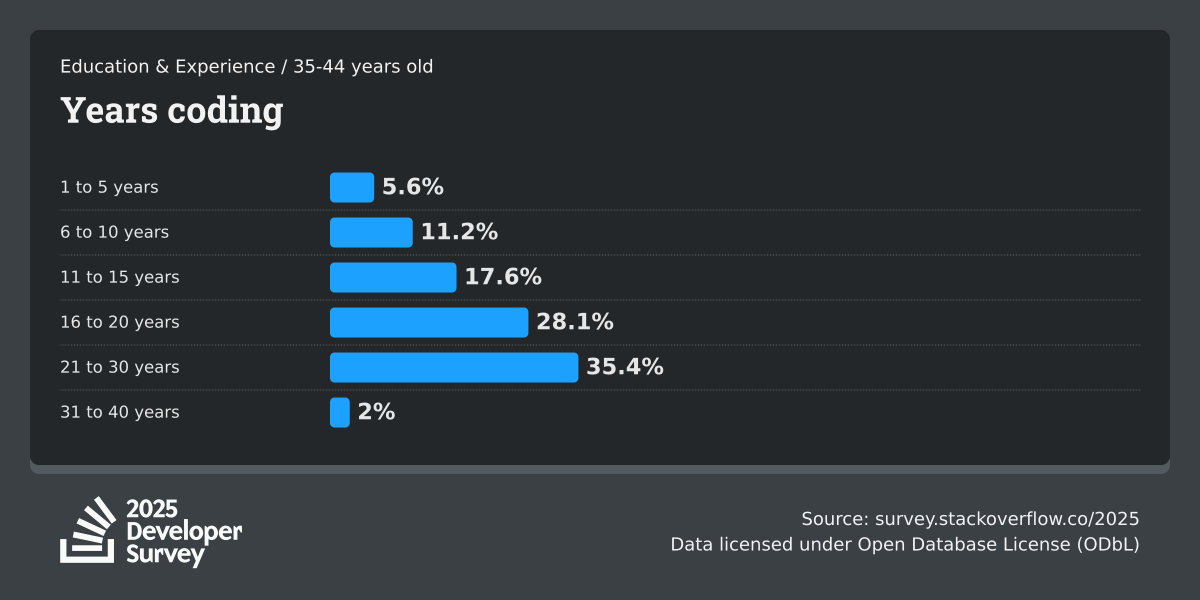This screenshot has height=600, width=1200.
Task: Click the 35.4% value label
Action: (x=625, y=367)
